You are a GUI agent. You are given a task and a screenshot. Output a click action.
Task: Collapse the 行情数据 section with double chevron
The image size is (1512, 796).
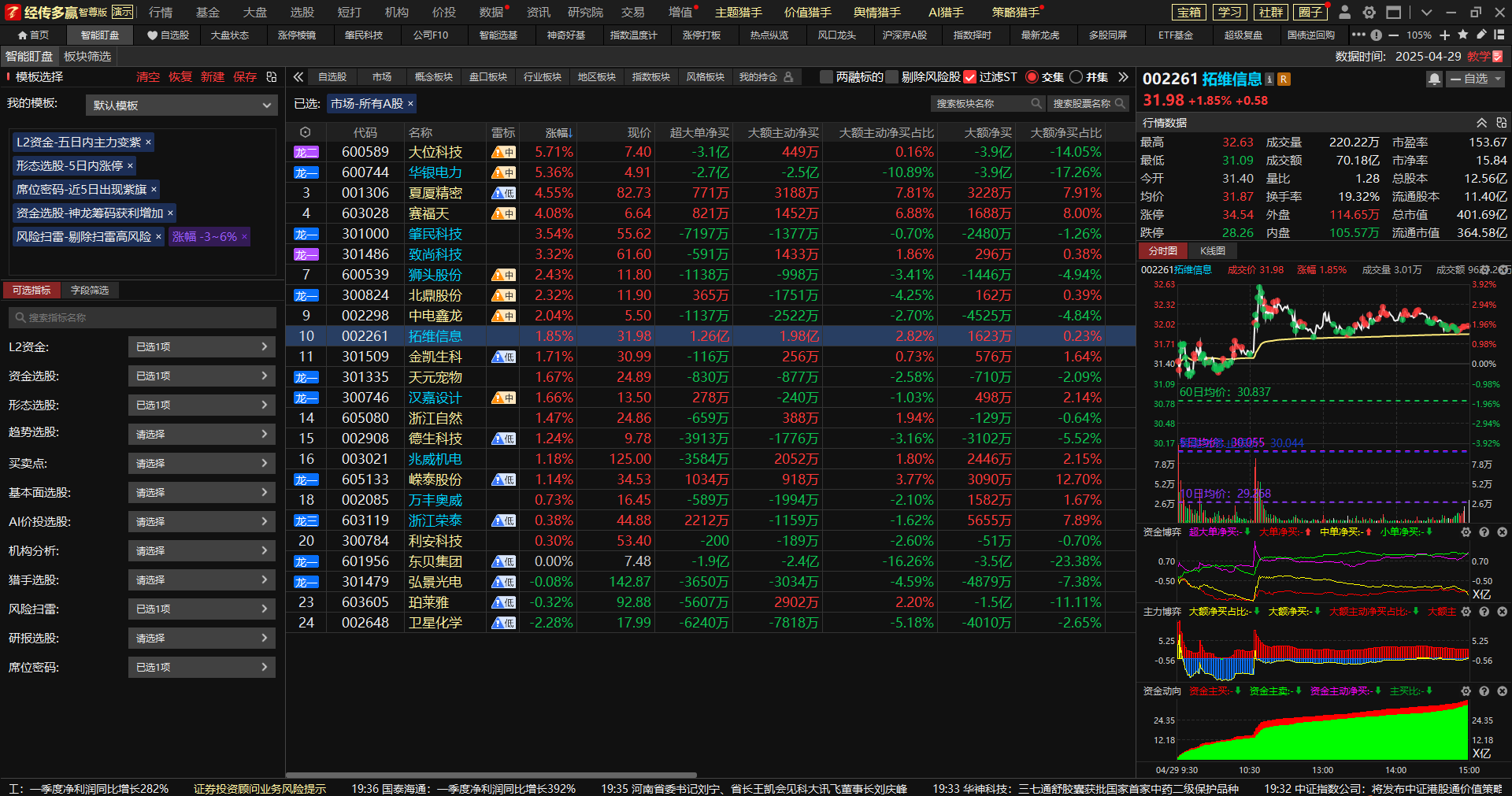(1481, 123)
